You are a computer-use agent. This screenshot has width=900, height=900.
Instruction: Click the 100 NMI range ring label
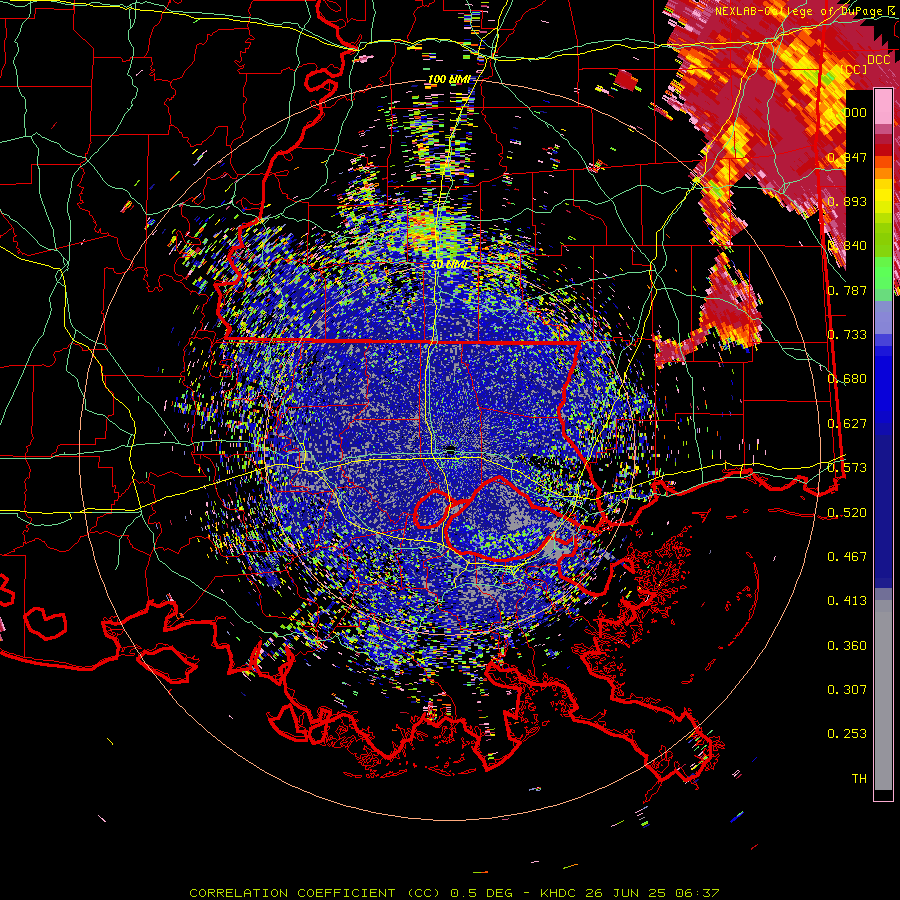(x=449, y=79)
